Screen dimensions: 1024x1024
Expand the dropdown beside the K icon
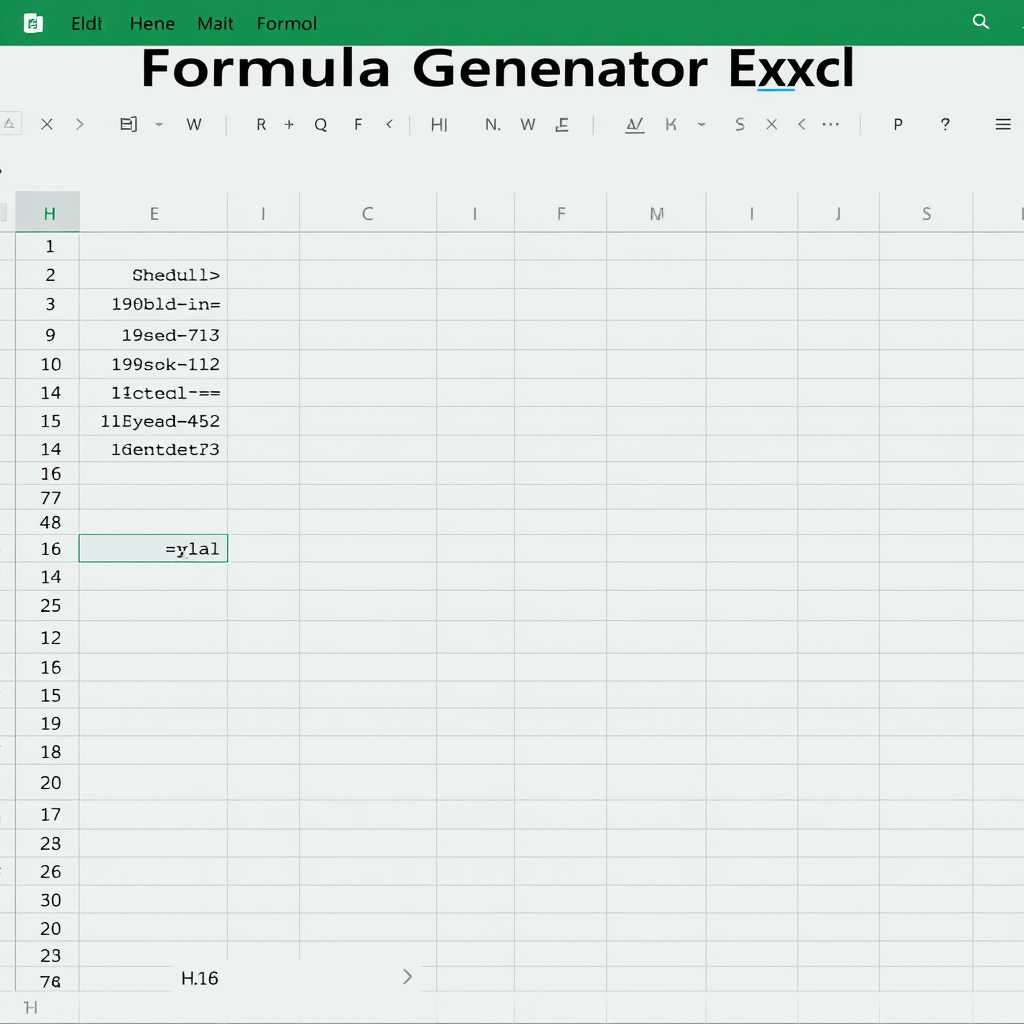pos(700,124)
